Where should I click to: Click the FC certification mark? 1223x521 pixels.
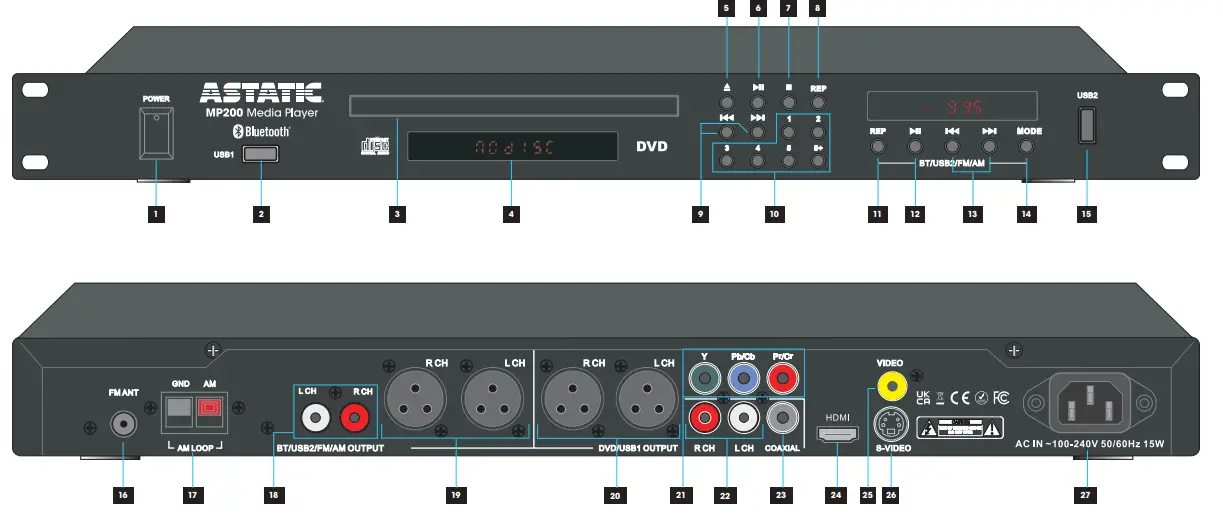[x=1002, y=398]
